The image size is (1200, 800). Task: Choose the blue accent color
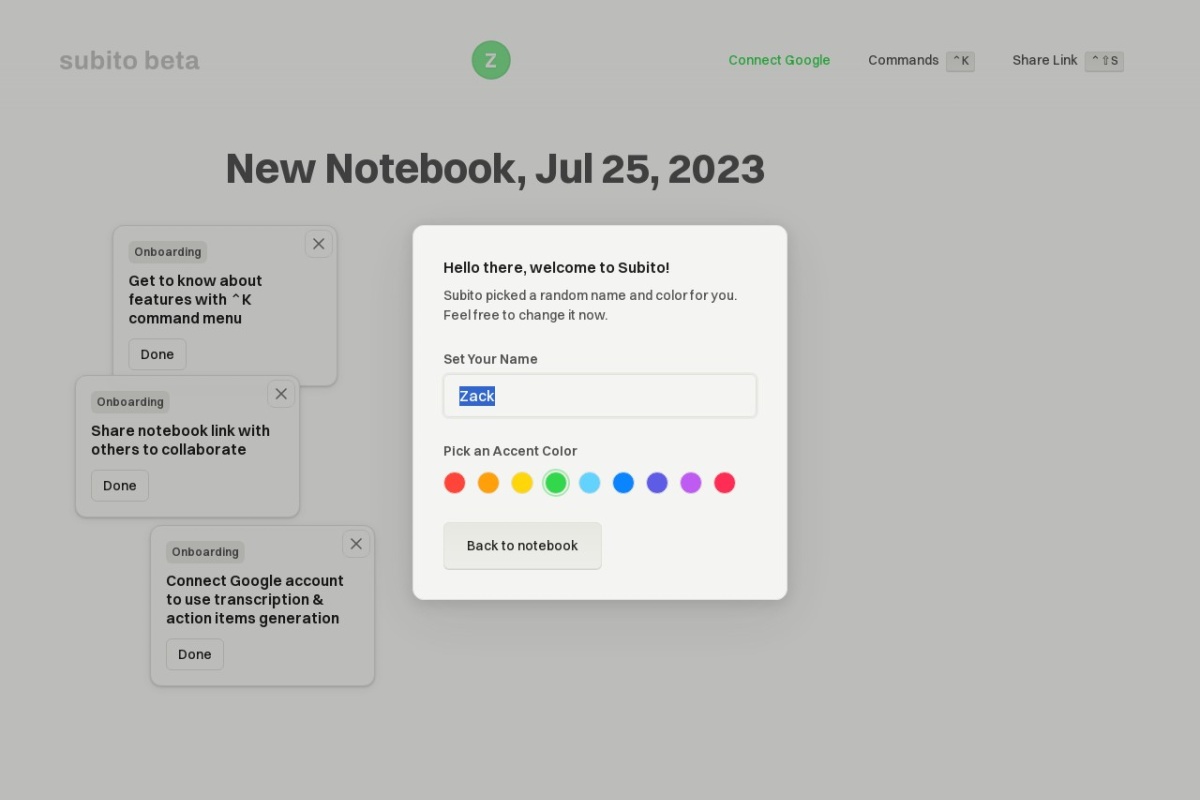click(x=623, y=483)
